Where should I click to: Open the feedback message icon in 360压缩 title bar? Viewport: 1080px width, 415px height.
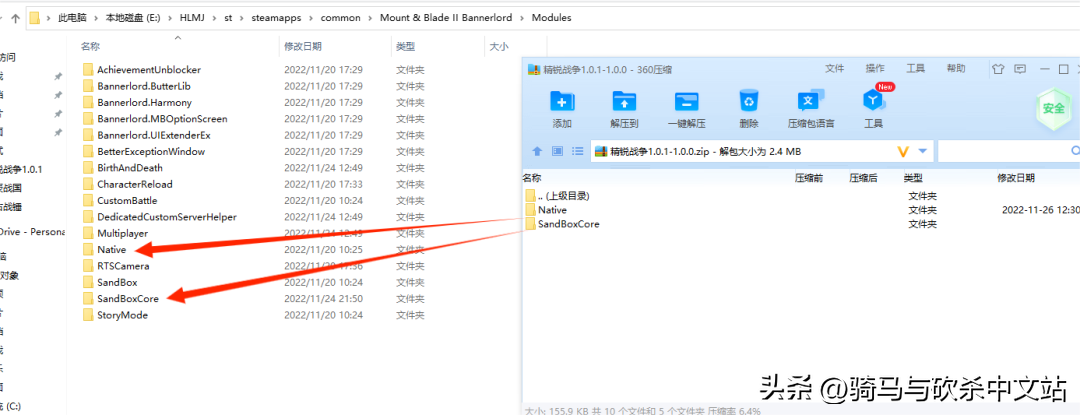pyautogui.click(x=1020, y=69)
